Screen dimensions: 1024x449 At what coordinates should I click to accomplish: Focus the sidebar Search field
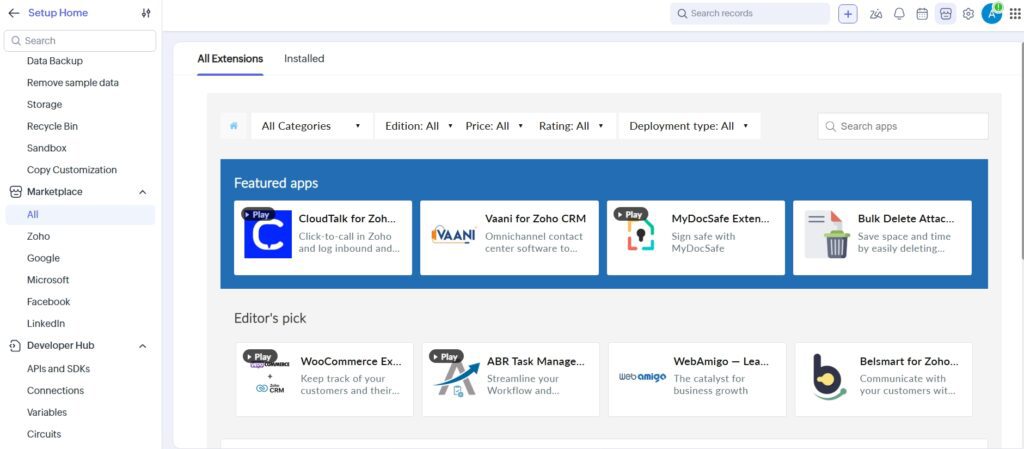(80, 40)
